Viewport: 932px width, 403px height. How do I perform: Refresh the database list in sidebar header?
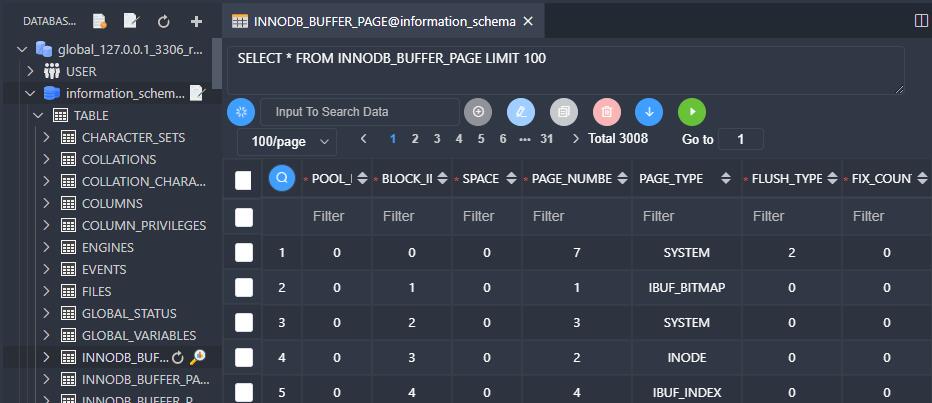163,21
